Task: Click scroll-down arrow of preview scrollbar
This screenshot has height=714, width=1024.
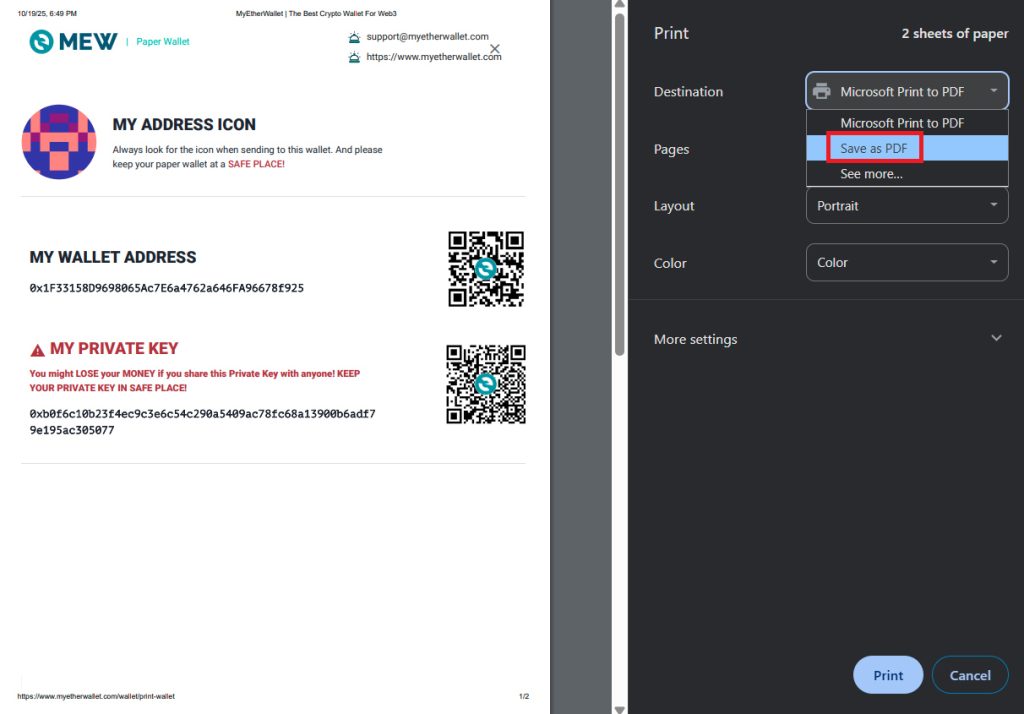Action: point(619,708)
